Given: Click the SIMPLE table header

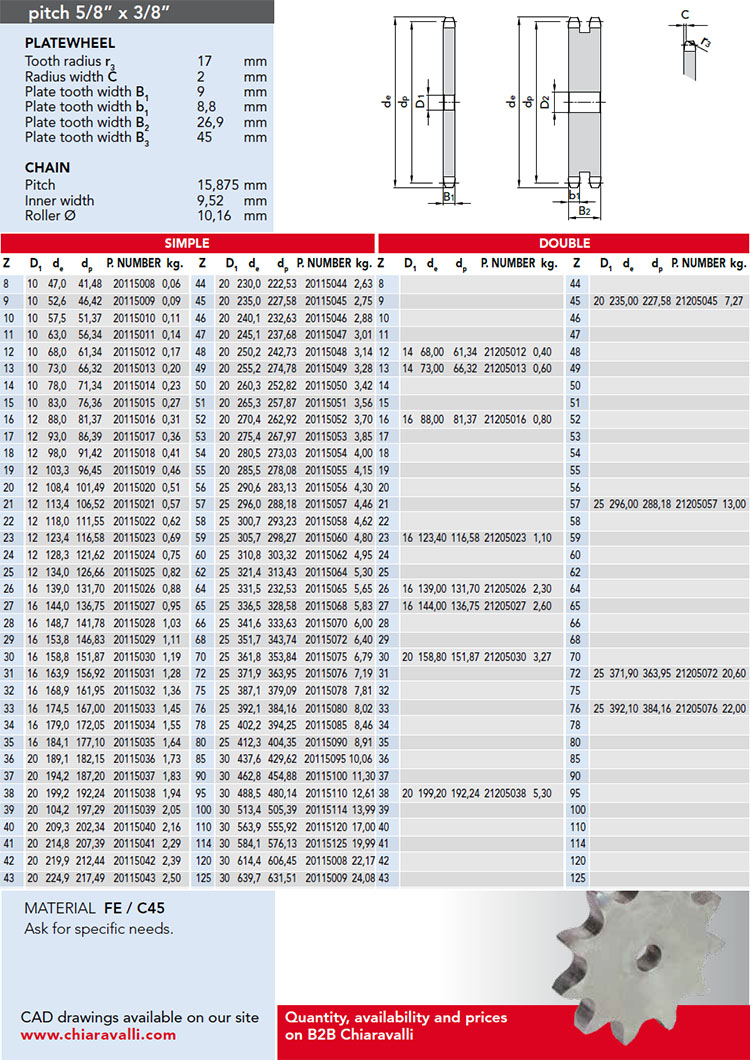Looking at the screenshot, I should (187, 243).
